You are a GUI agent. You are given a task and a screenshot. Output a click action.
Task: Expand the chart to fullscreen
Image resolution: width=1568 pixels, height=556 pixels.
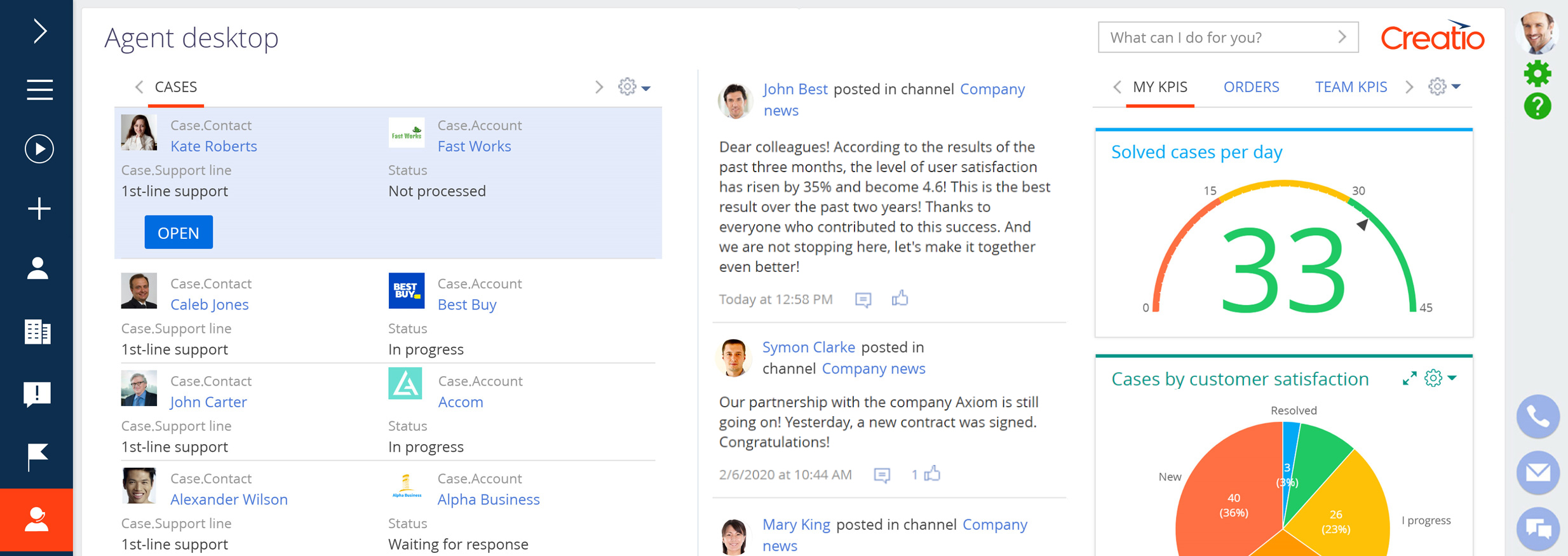coord(1409,379)
